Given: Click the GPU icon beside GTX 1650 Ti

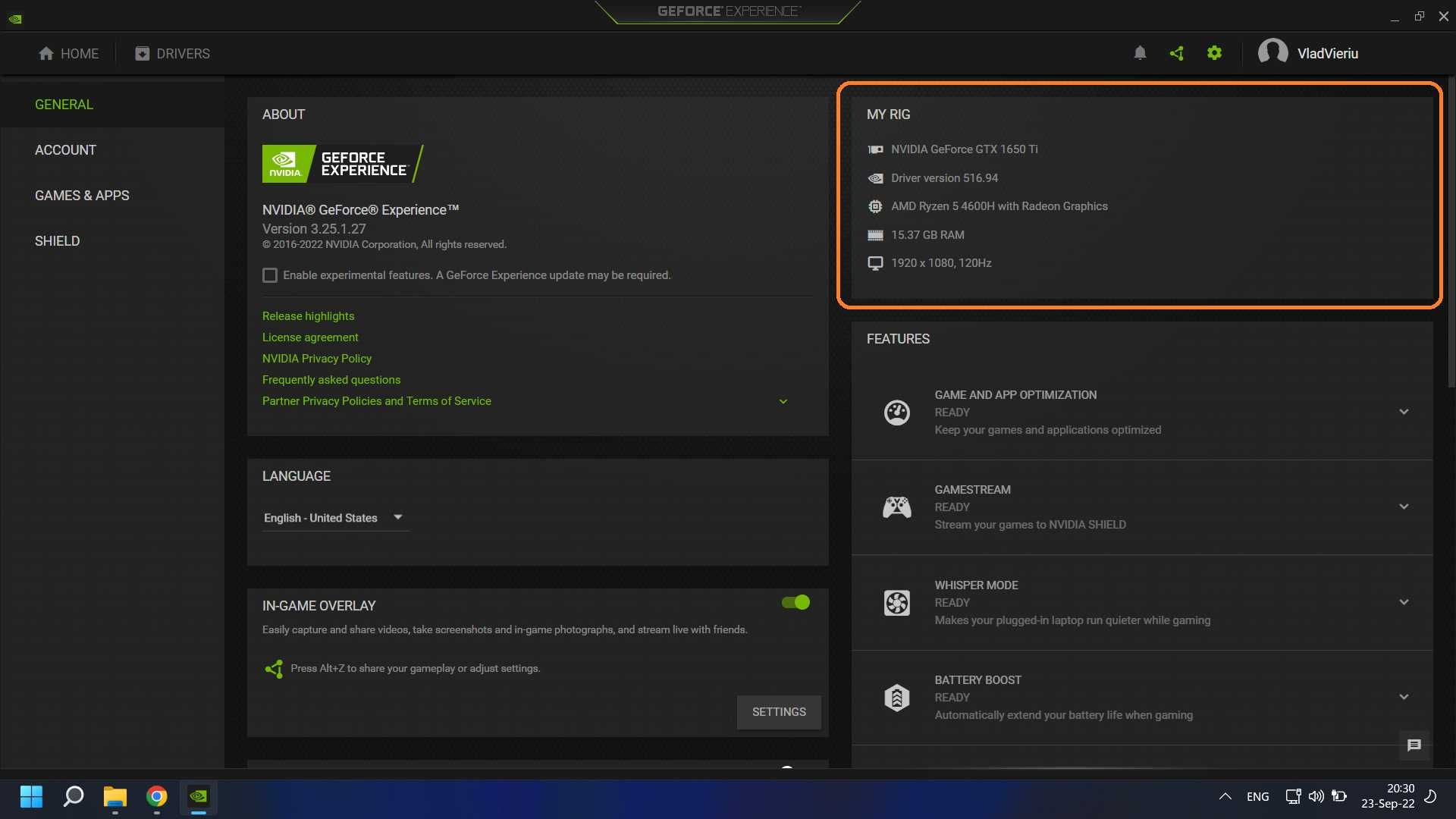Looking at the screenshot, I should [875, 149].
